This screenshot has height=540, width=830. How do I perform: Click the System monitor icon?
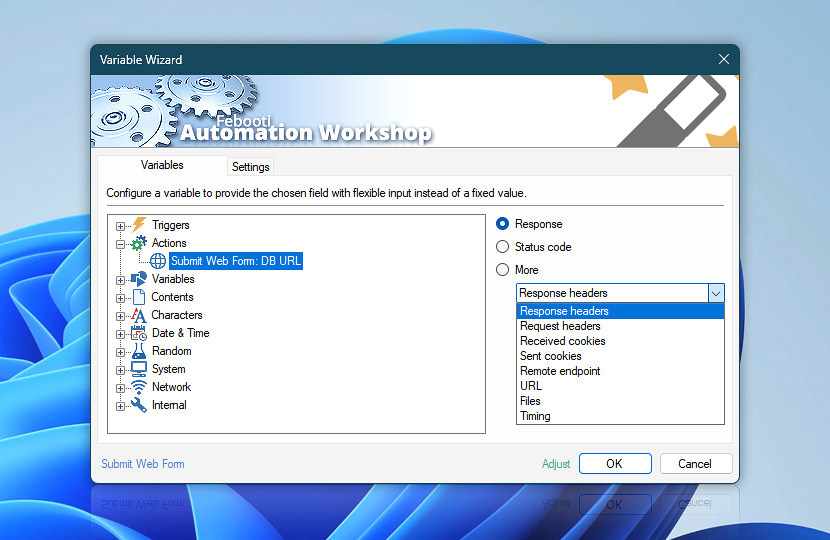pyautogui.click(x=139, y=369)
